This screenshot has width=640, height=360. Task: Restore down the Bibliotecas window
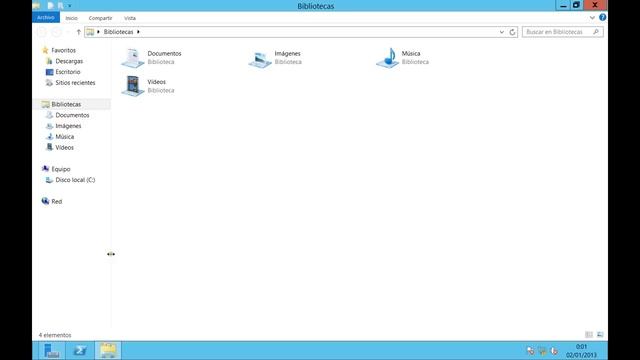click(576, 5)
